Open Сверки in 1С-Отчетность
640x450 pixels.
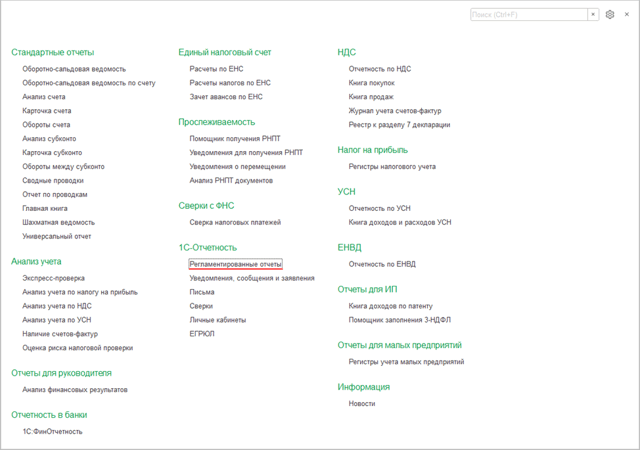coord(201,306)
